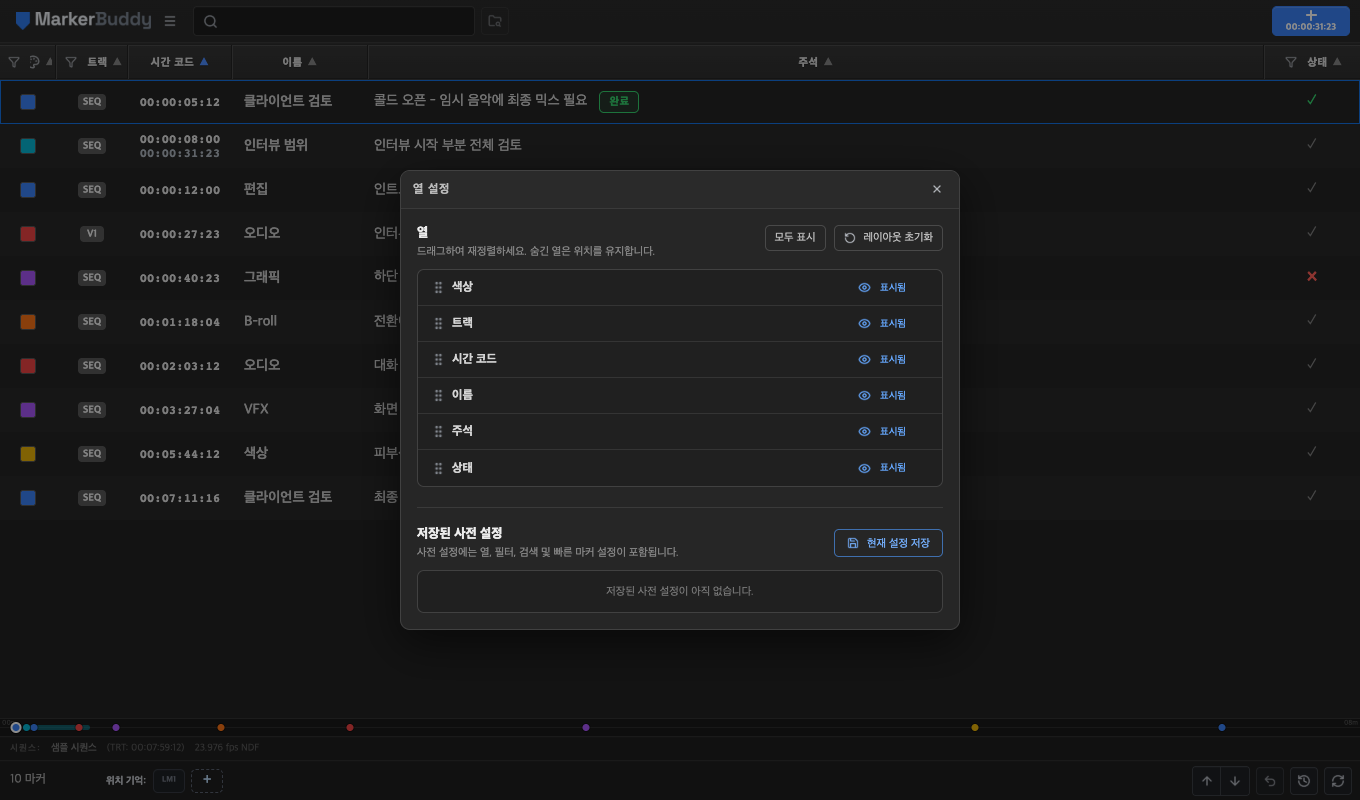Open the history clock icon in bottom bar

point(1303,781)
